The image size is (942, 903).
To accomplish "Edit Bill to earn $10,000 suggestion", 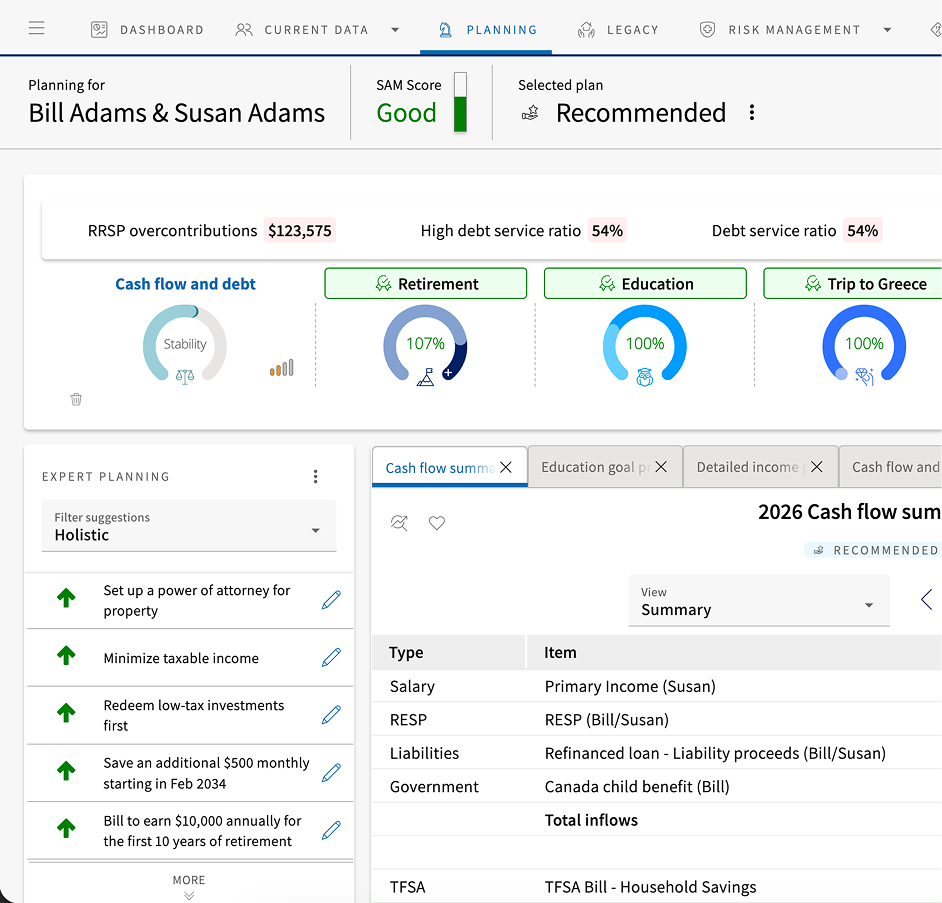I will pos(332,830).
